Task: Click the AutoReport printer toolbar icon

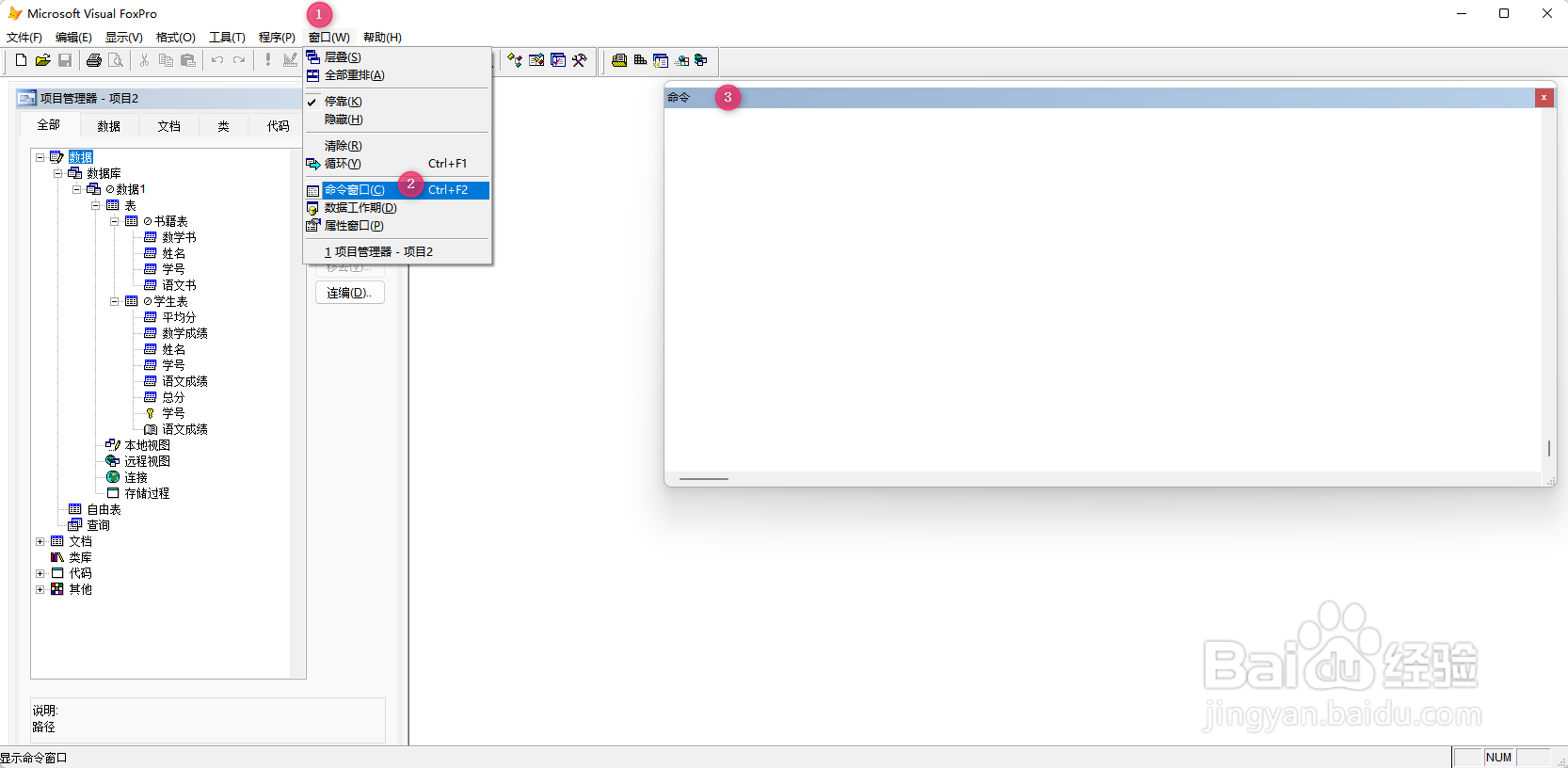Action: tap(618, 60)
